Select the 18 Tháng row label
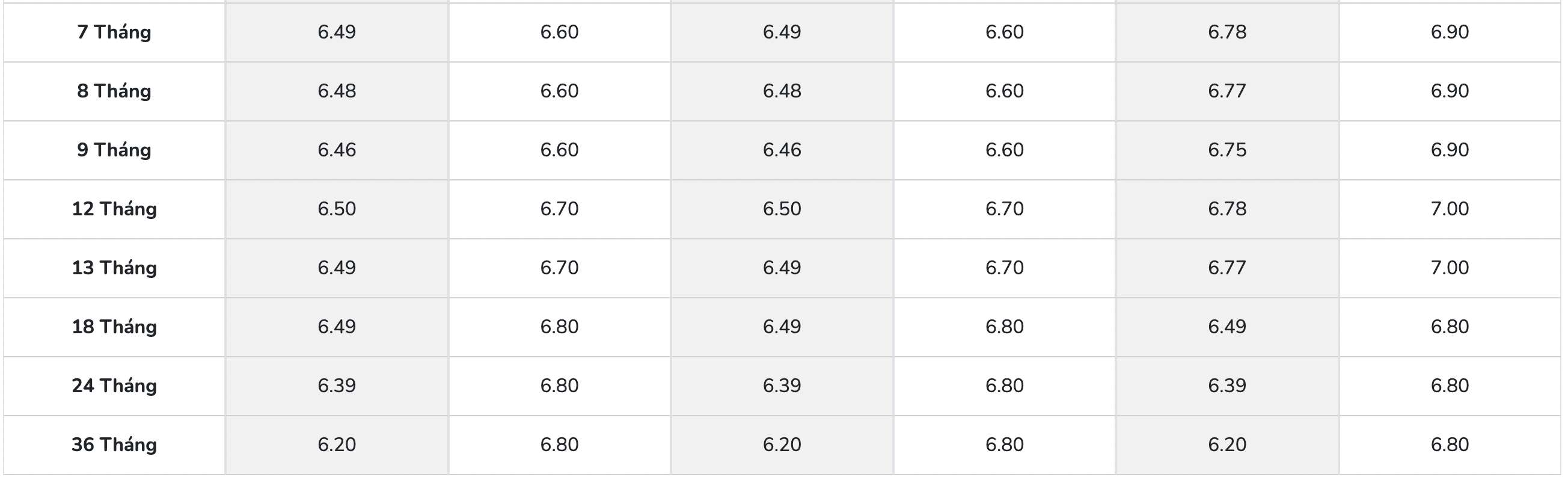The image size is (1568, 480). (114, 327)
